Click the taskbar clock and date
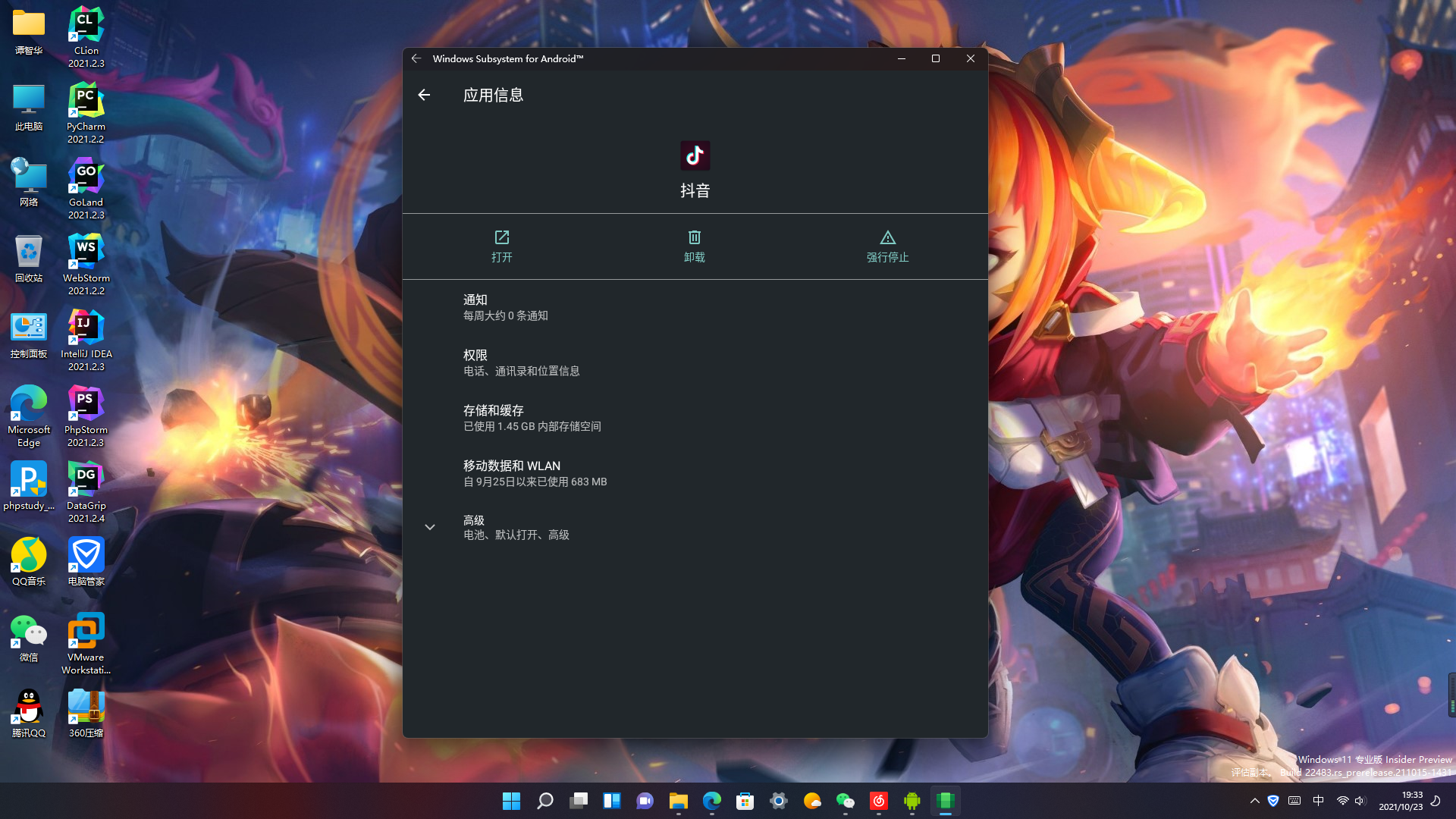This screenshot has height=819, width=1456. [x=1400, y=801]
